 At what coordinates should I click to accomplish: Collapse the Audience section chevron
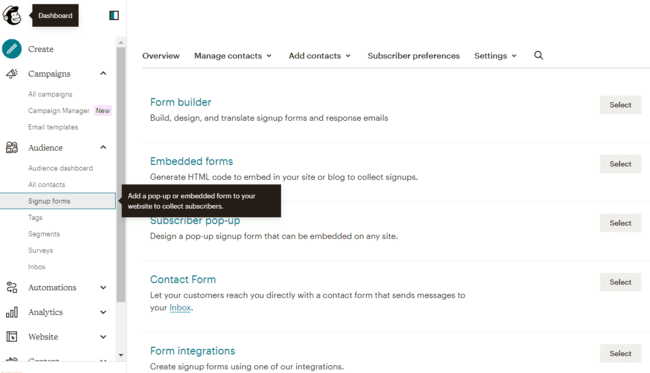tap(103, 147)
